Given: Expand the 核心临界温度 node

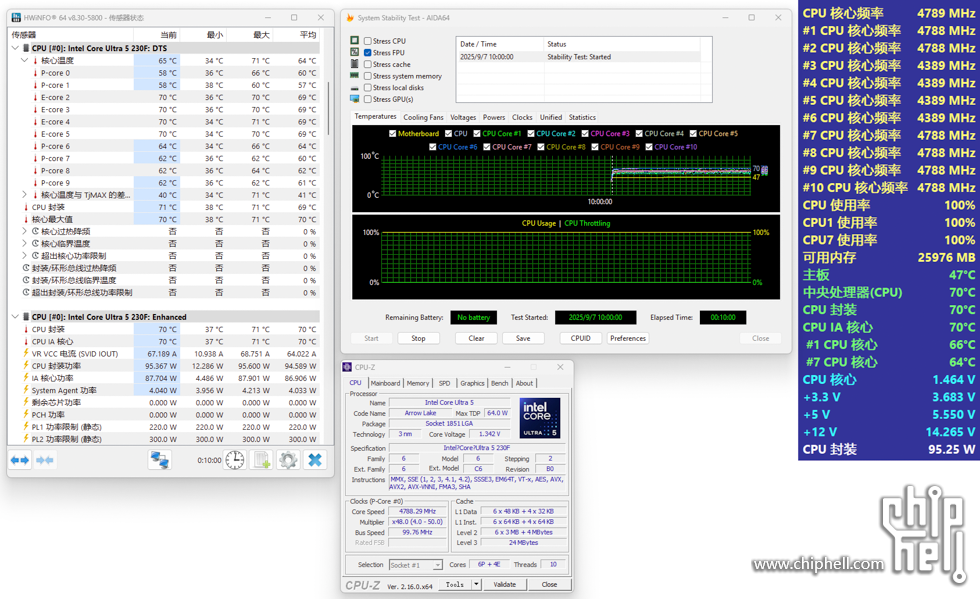Looking at the screenshot, I should [24, 243].
